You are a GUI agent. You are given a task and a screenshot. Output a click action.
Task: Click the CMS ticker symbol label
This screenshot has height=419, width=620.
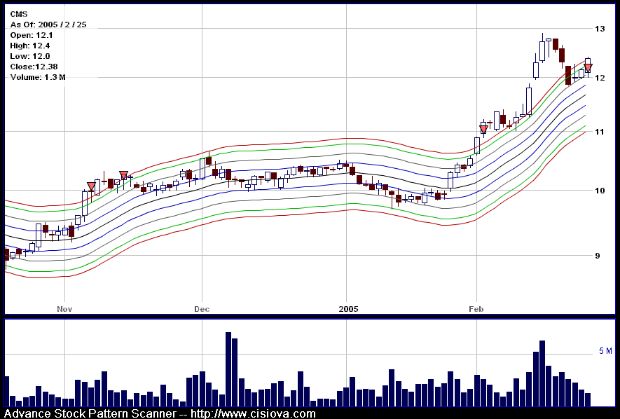pos(18,14)
